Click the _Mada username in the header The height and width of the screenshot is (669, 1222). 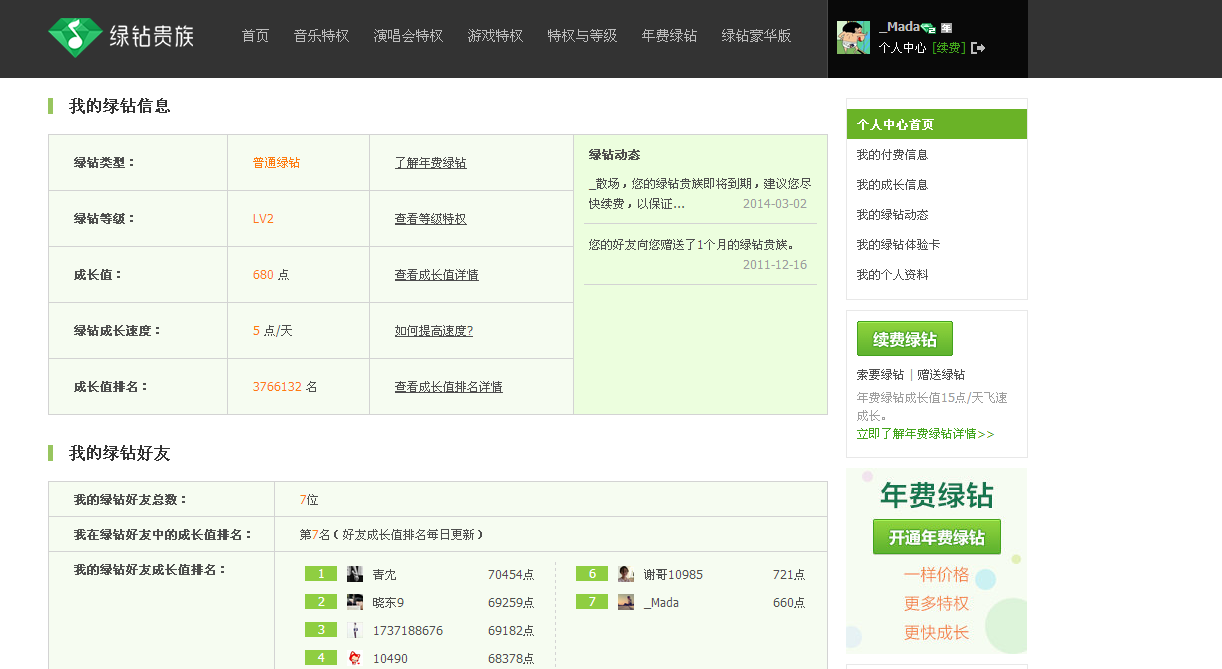pyautogui.click(x=898, y=27)
